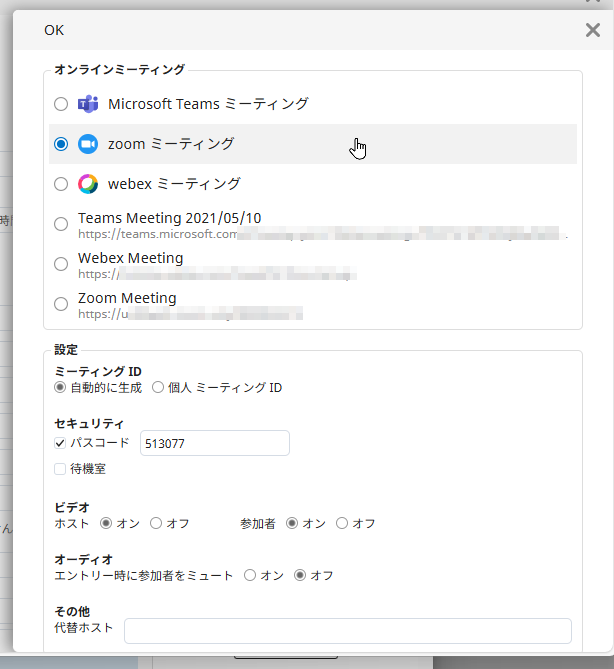Click the zoom ミーティング label text
The width and height of the screenshot is (614, 669).
pos(171,144)
